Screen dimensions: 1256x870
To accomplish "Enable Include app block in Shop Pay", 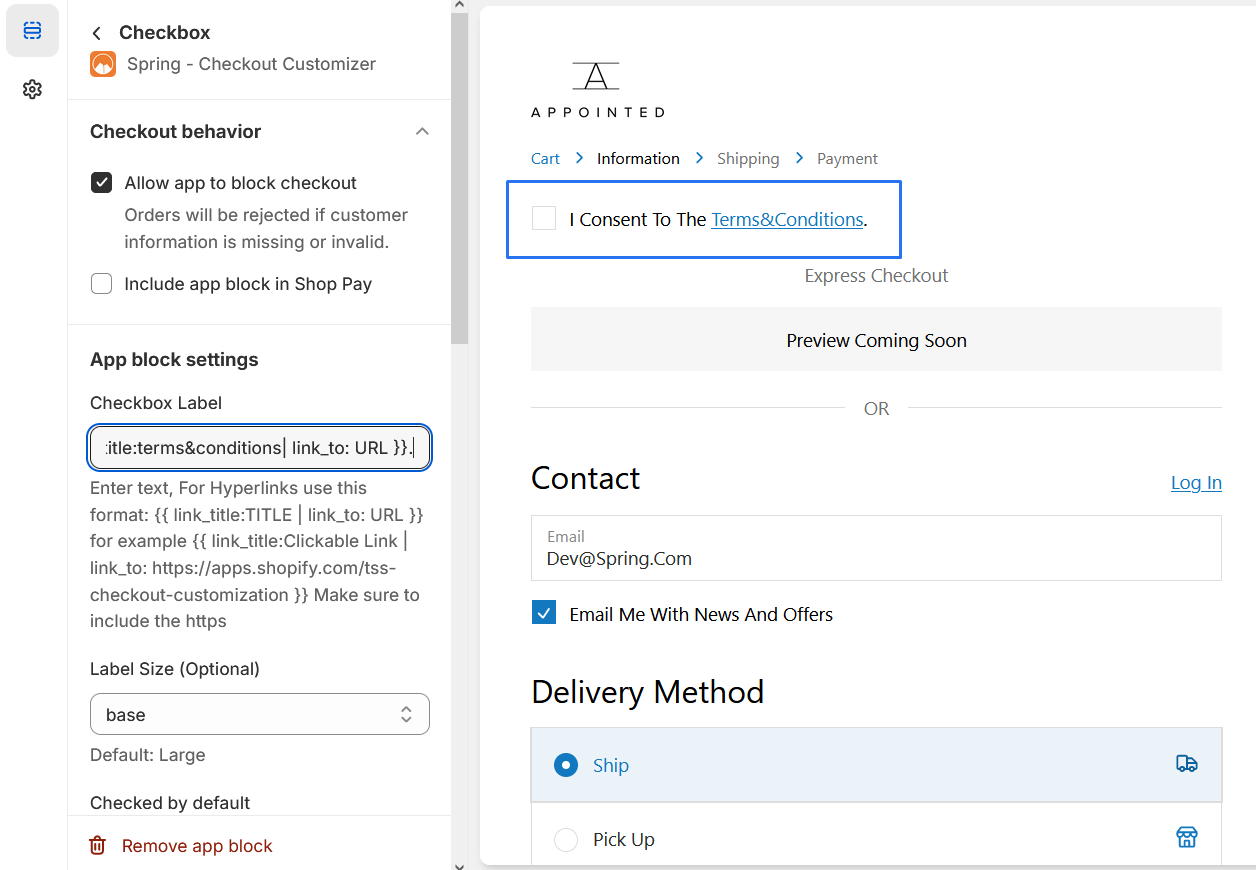I will click(x=101, y=284).
